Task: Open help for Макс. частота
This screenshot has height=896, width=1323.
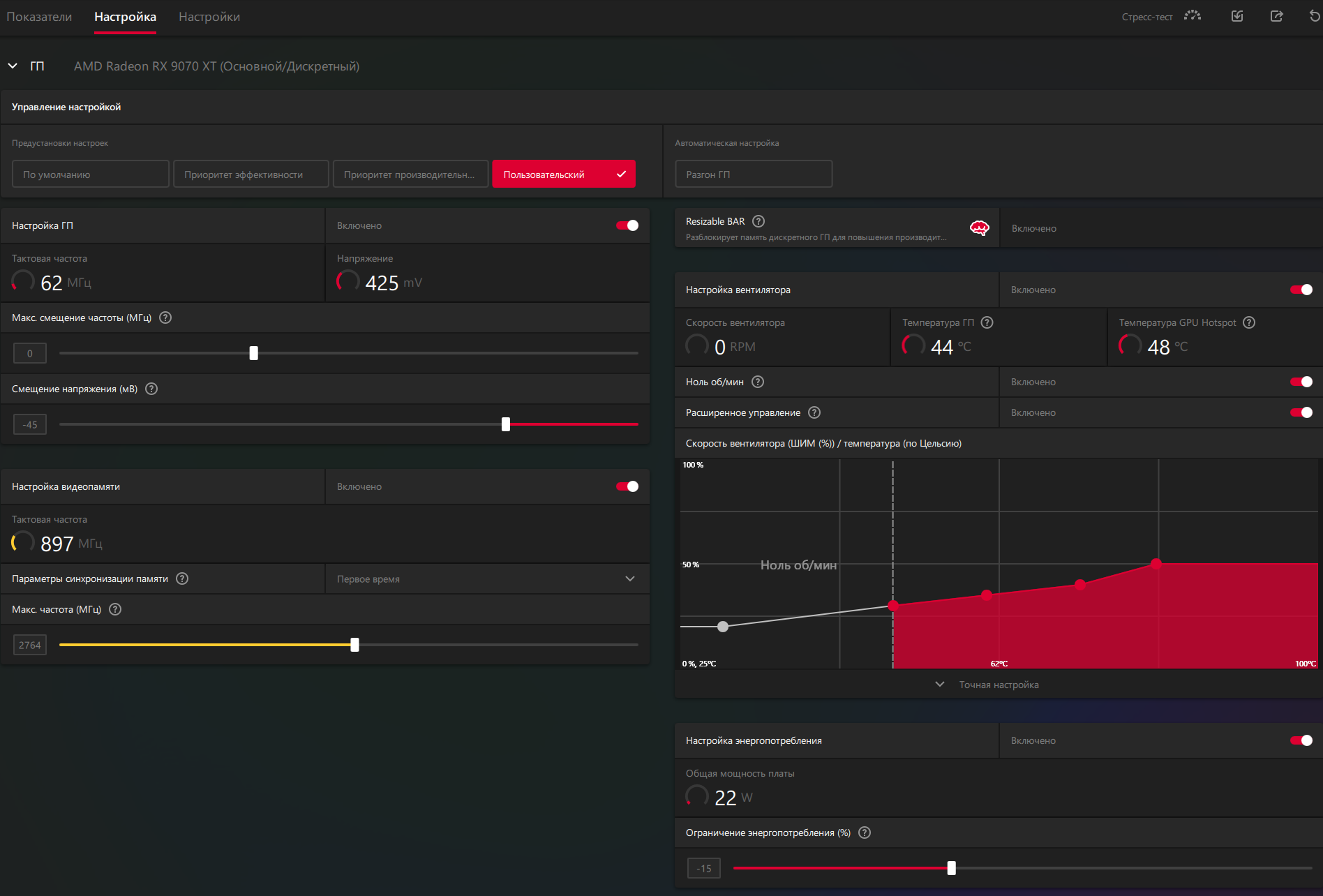Action: pos(115,609)
